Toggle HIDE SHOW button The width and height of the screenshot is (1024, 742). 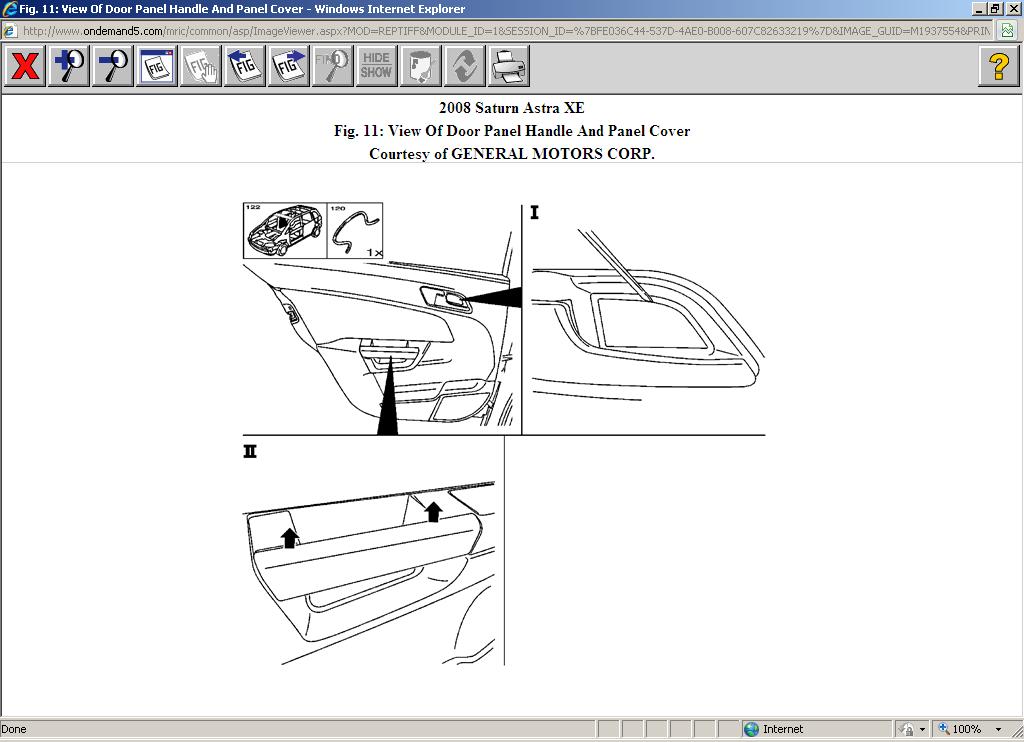coord(376,66)
